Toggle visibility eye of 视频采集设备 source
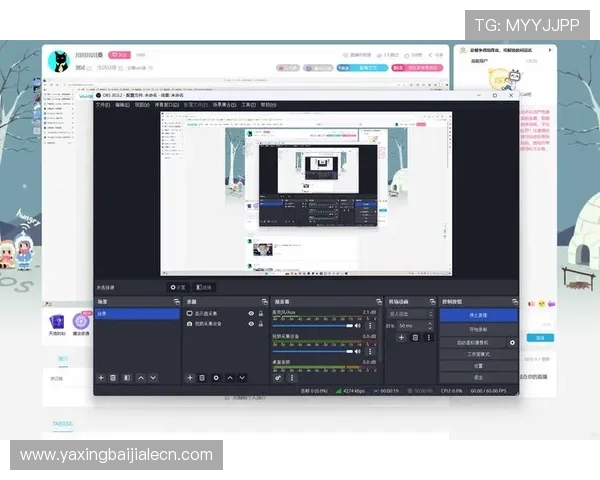This screenshot has height=480, width=600. coord(251,324)
